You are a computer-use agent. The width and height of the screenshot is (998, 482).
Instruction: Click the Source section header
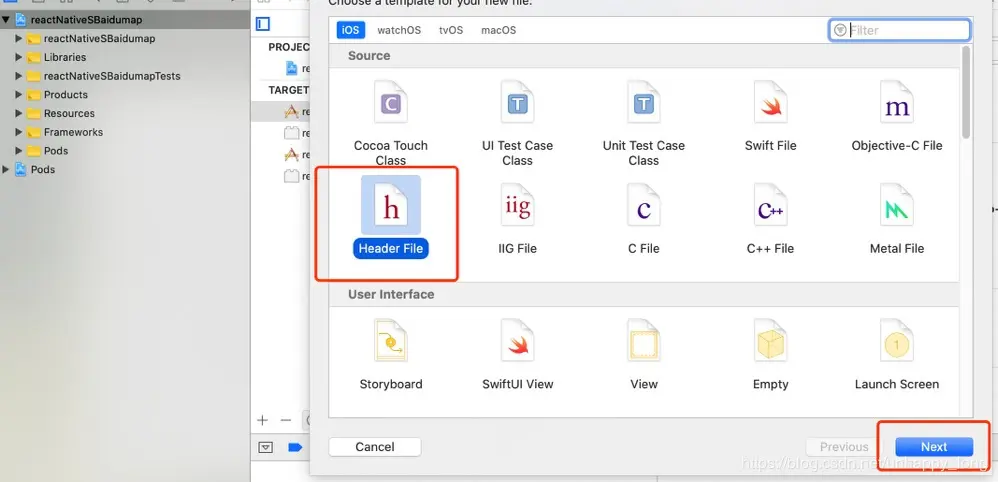pyautogui.click(x=369, y=55)
